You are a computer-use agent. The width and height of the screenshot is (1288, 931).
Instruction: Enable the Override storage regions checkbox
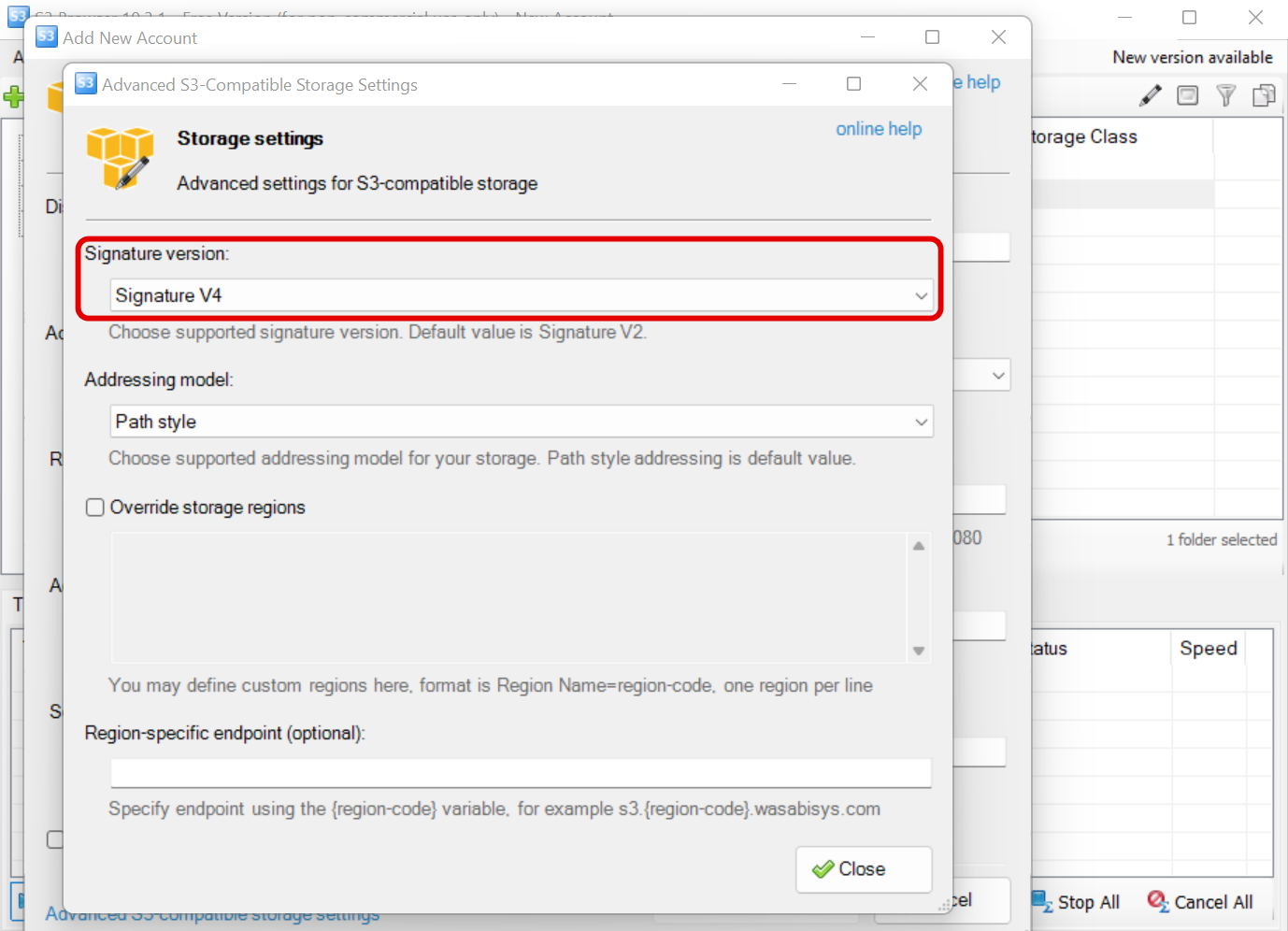coord(95,508)
